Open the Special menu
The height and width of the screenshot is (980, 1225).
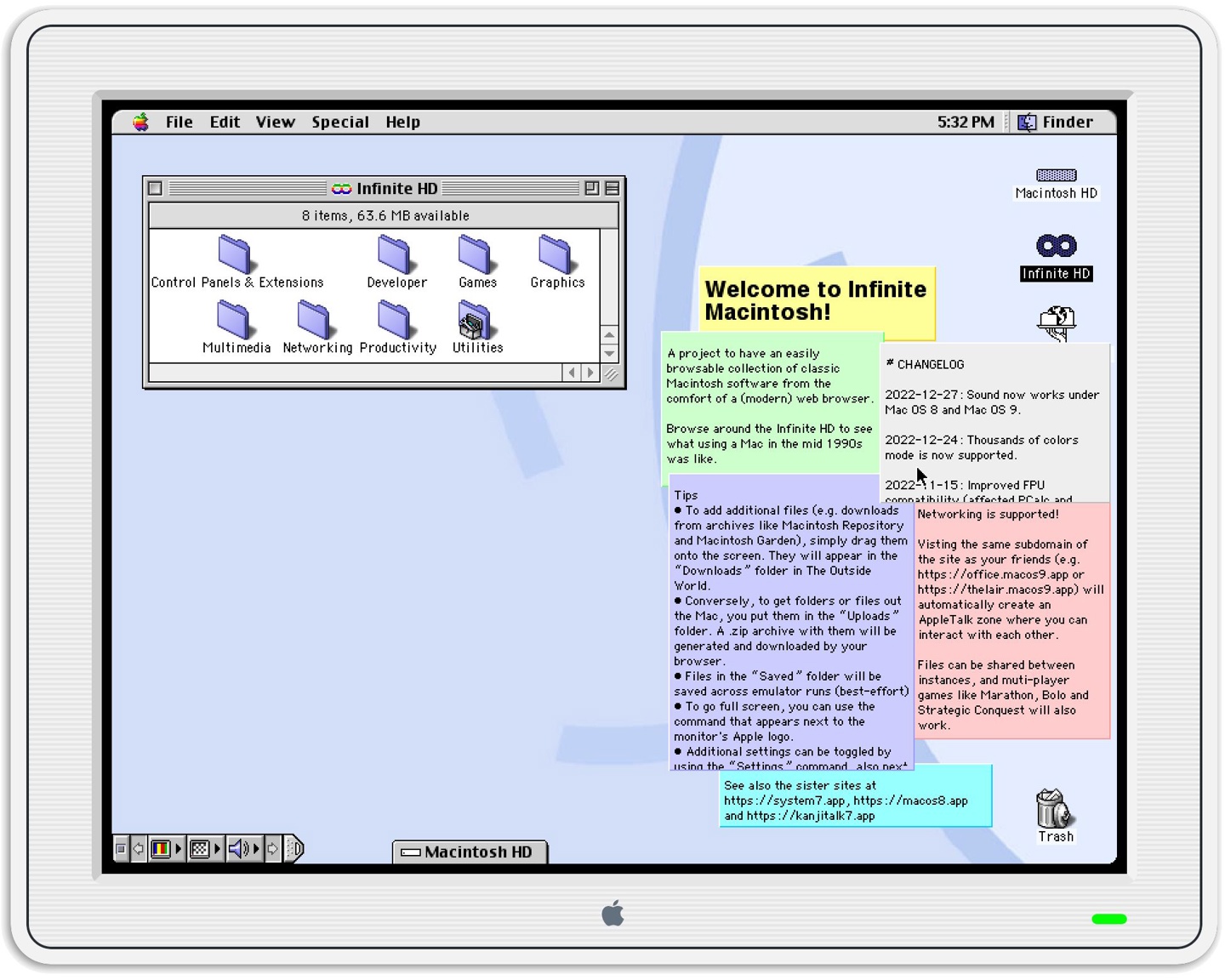coord(340,122)
